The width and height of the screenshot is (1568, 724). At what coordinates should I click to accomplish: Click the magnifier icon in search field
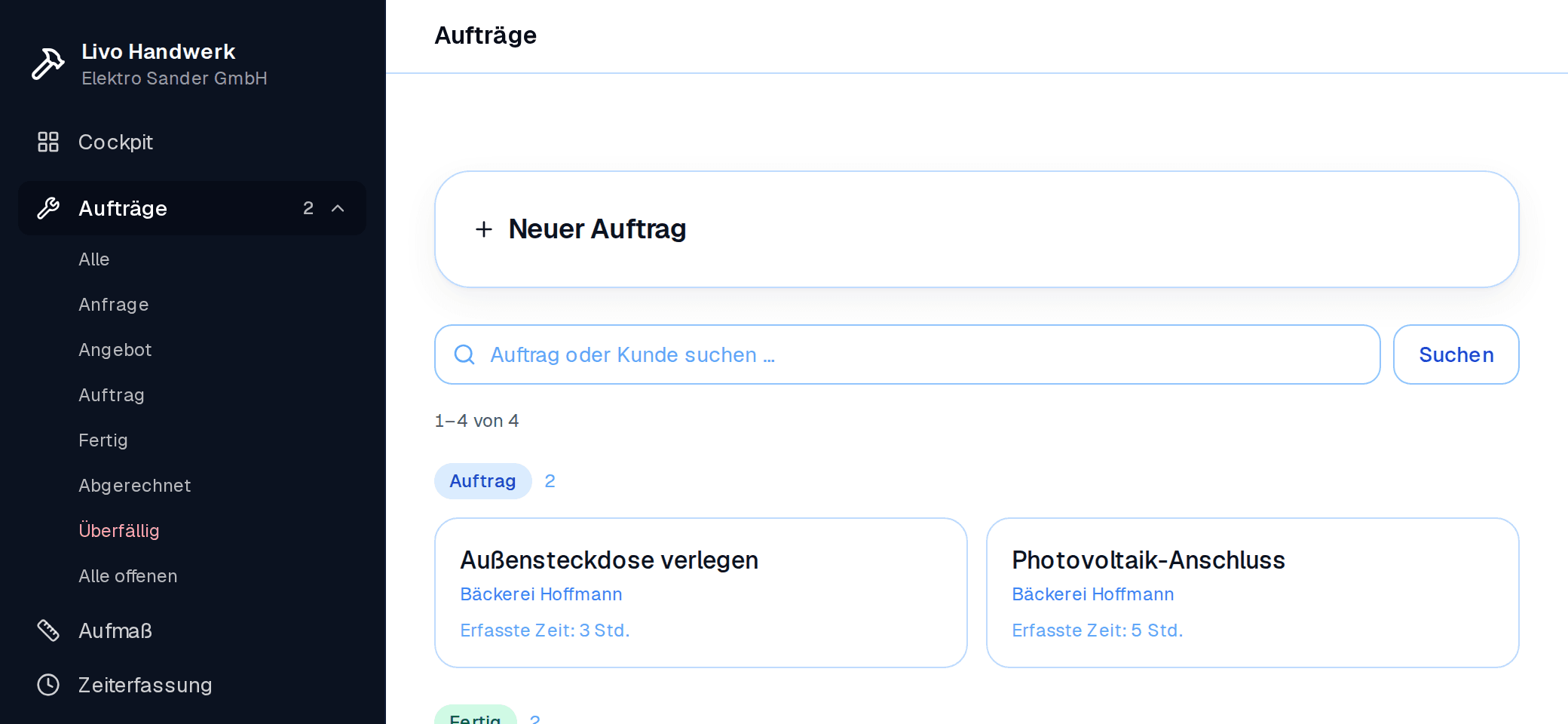pyautogui.click(x=464, y=354)
